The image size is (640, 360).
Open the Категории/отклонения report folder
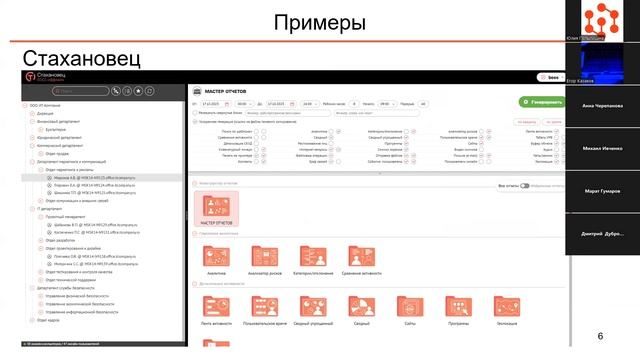(x=313, y=260)
